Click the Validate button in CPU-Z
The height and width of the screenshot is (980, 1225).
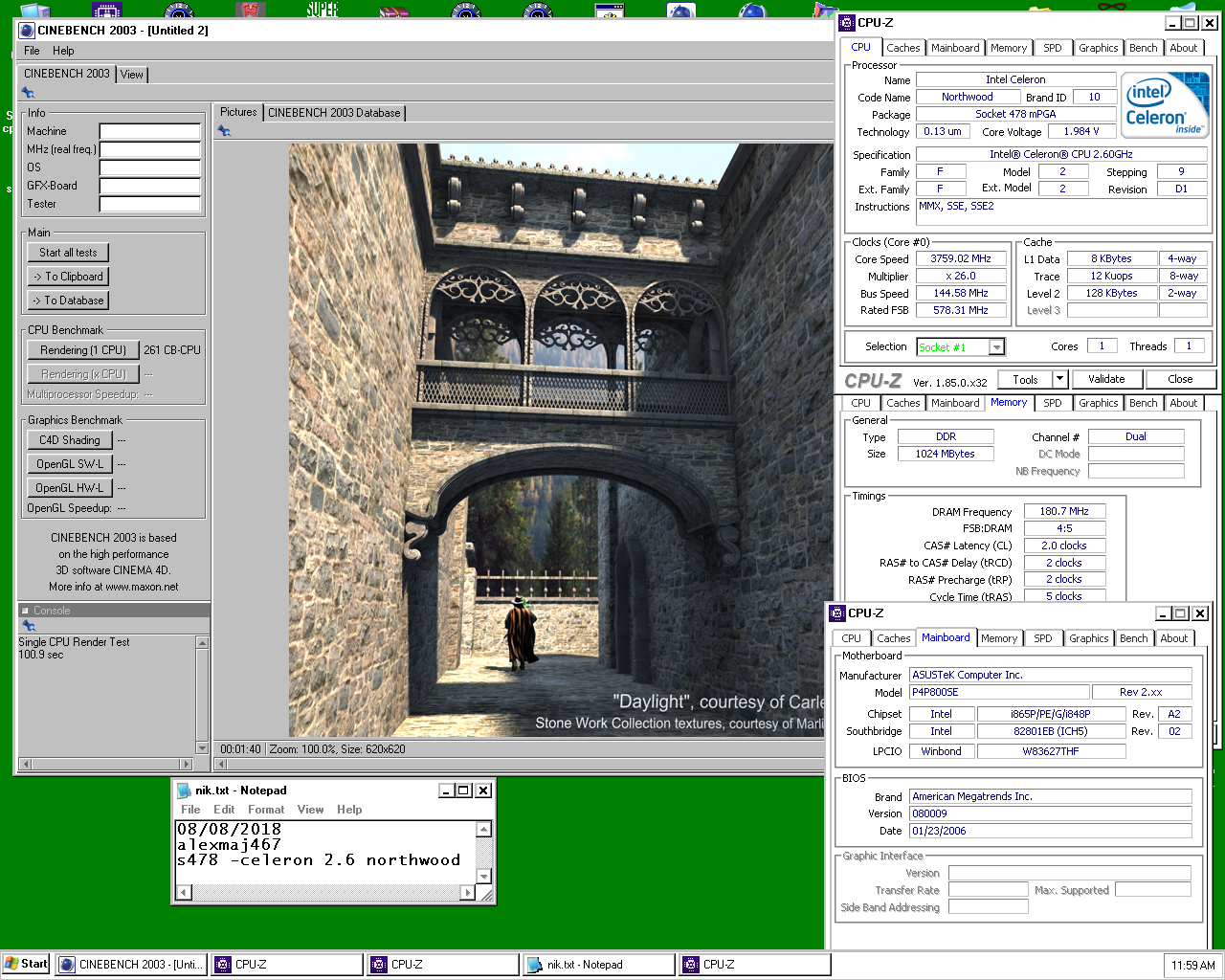coord(1106,379)
